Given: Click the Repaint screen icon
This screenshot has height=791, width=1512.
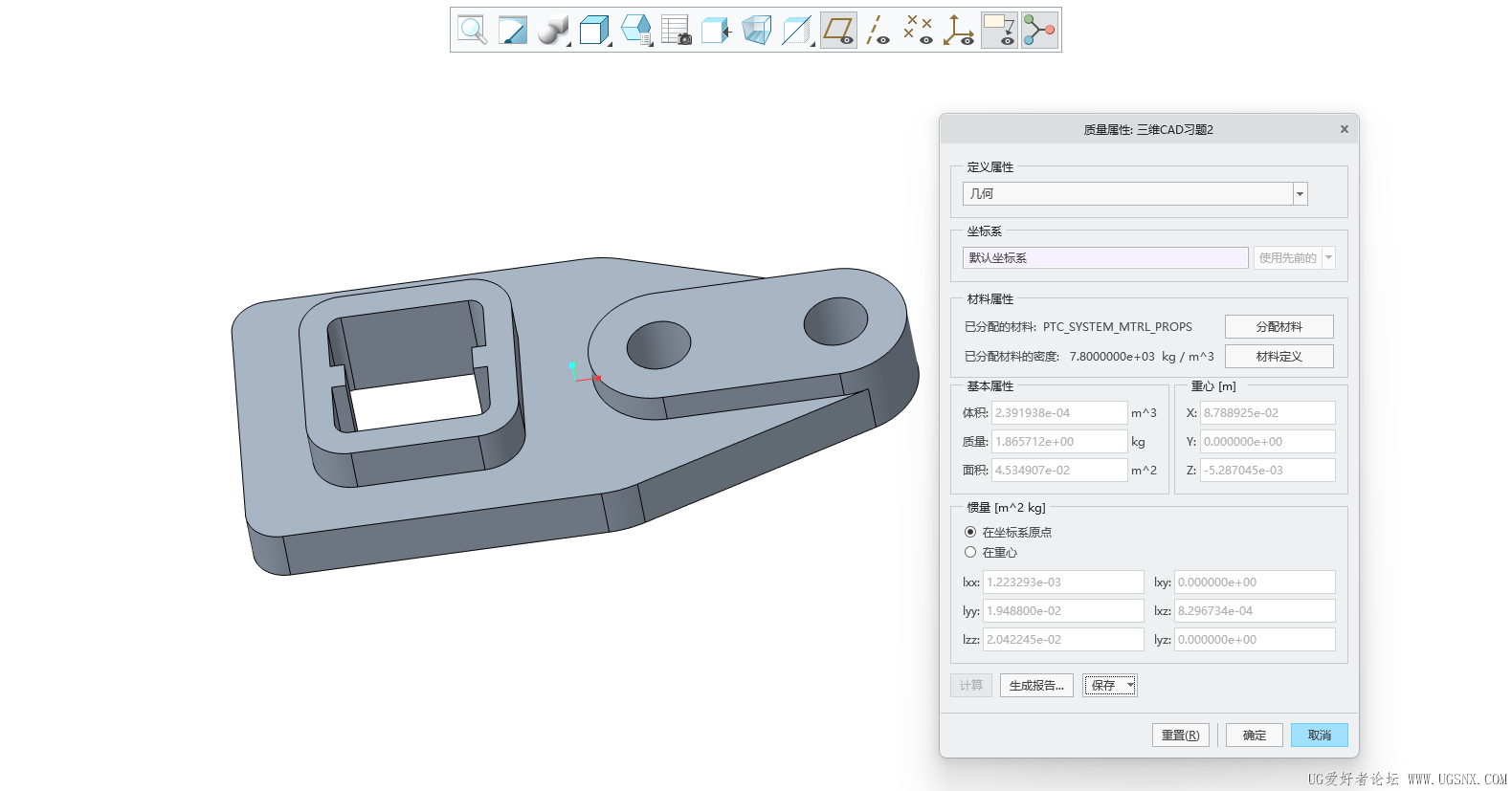Looking at the screenshot, I should click(x=513, y=30).
